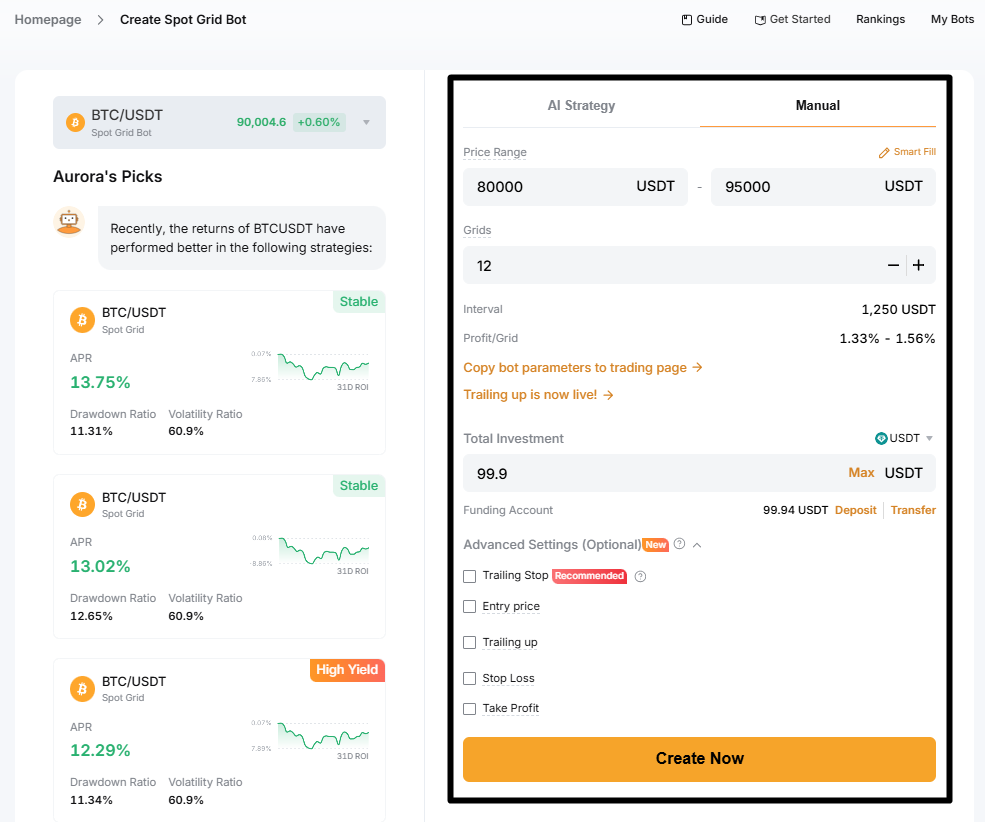Collapse the Advanced Settings section
The image size is (985, 822).
click(x=696, y=544)
